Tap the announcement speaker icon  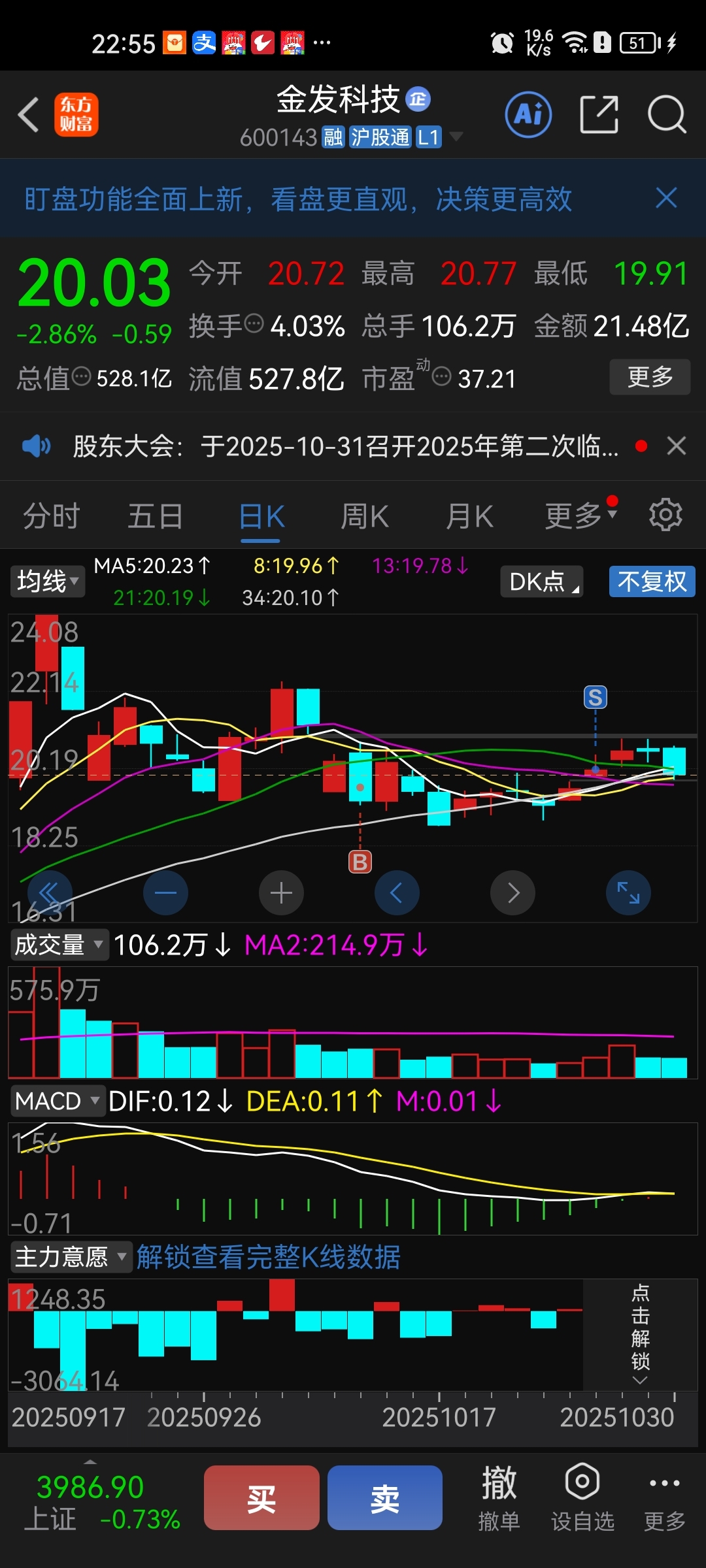36,446
